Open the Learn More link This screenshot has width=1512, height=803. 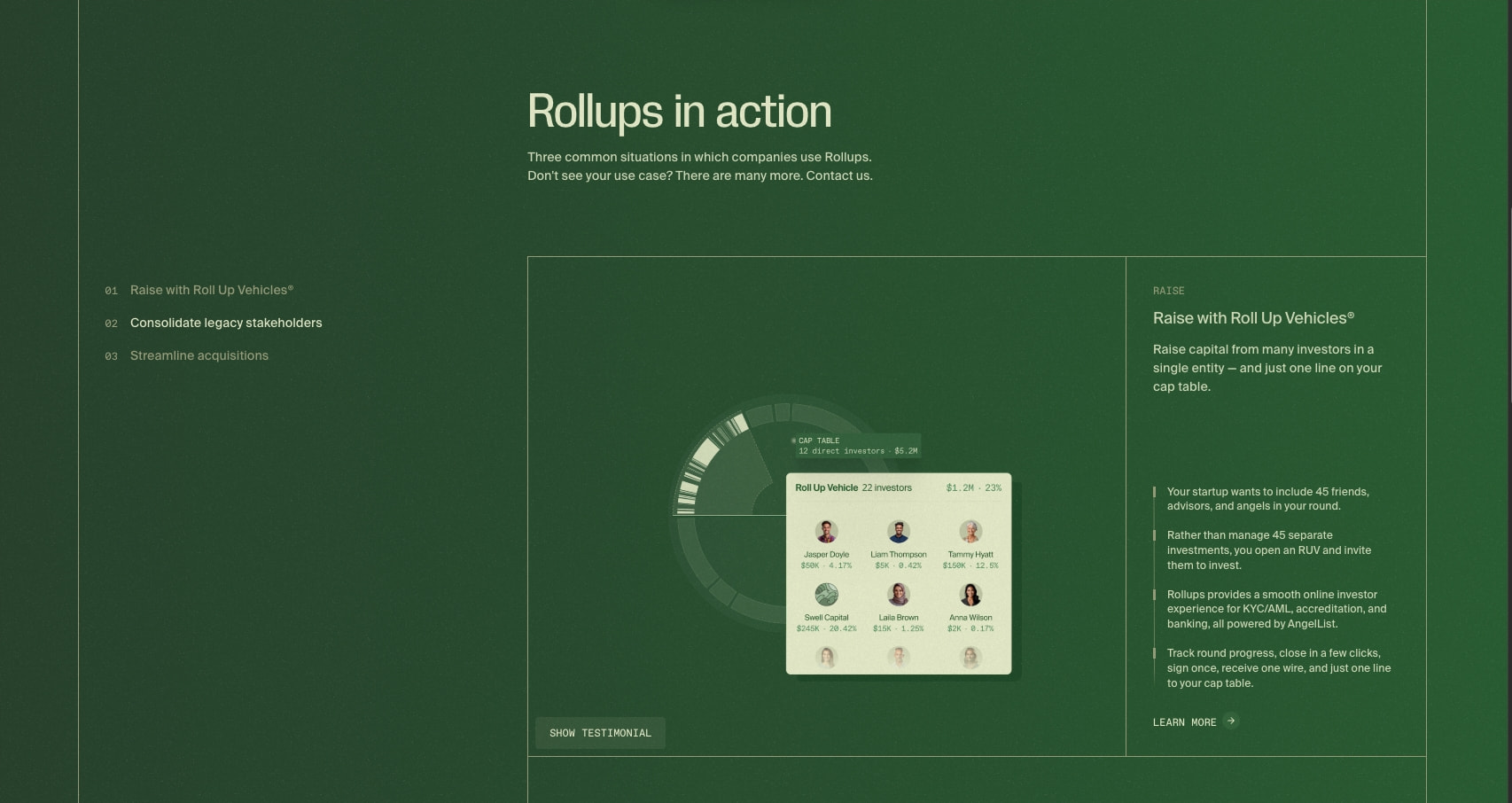[1196, 721]
